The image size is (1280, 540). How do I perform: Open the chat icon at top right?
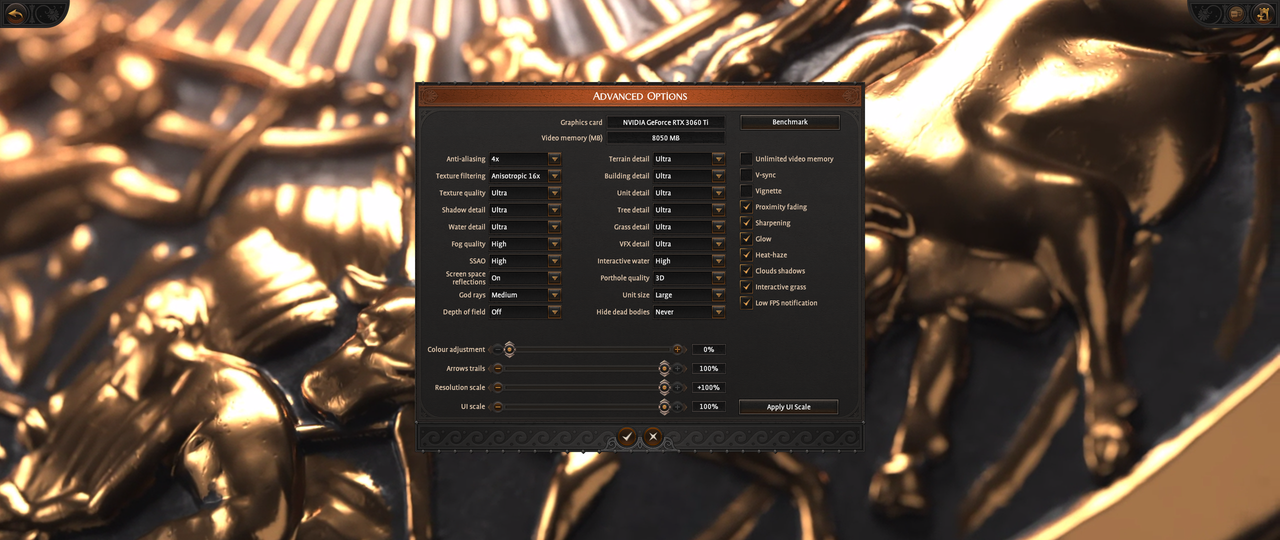pyautogui.click(x=1237, y=14)
